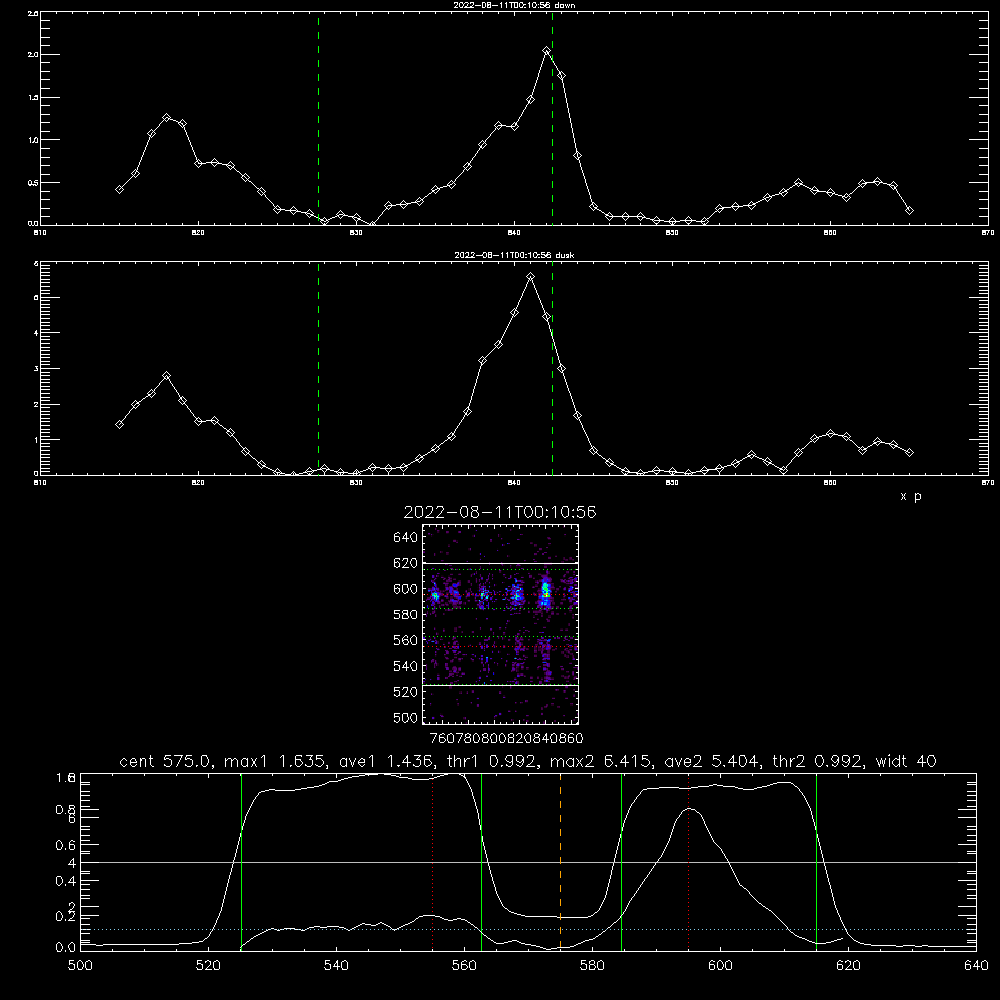This screenshot has height=1000, width=1000.
Task: Select the 'widt 40' value in the stats line
Action: pos(906,761)
